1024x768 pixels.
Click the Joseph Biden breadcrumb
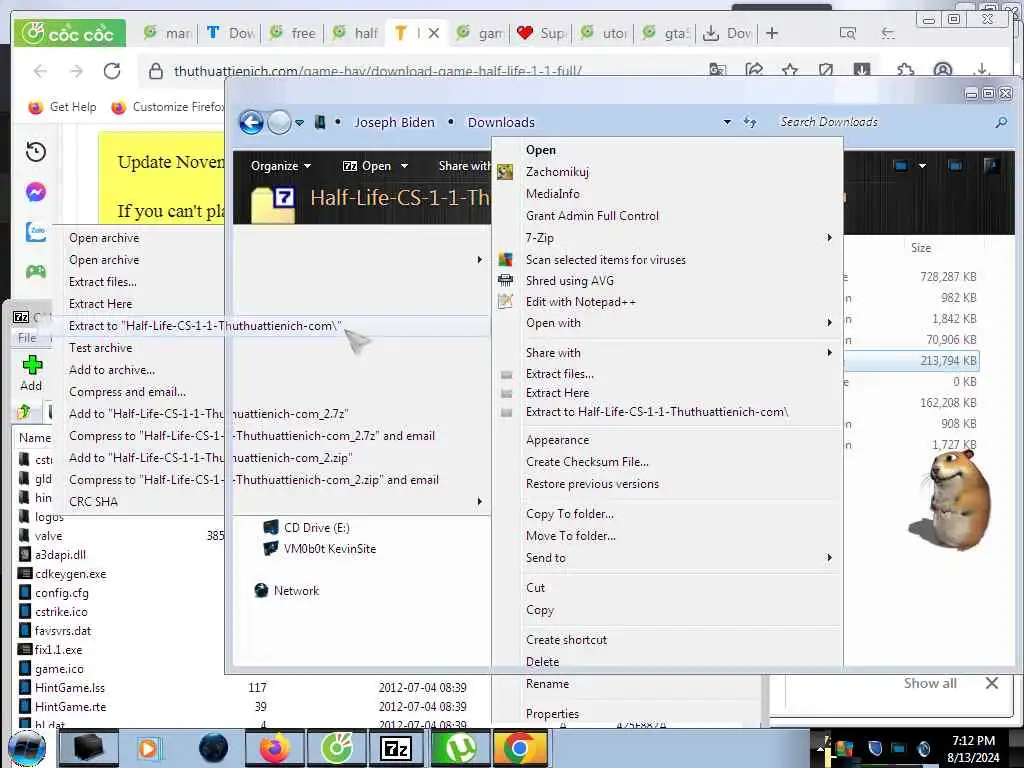394,122
